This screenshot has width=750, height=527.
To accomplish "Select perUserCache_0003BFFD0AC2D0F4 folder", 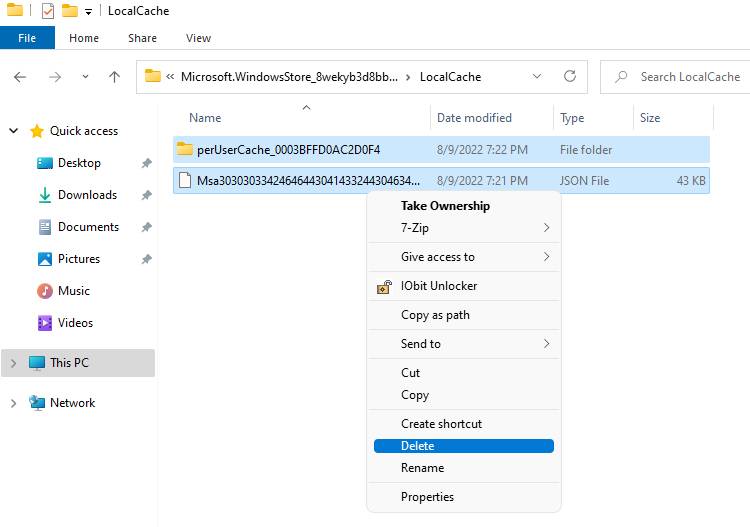I will pos(441,150).
